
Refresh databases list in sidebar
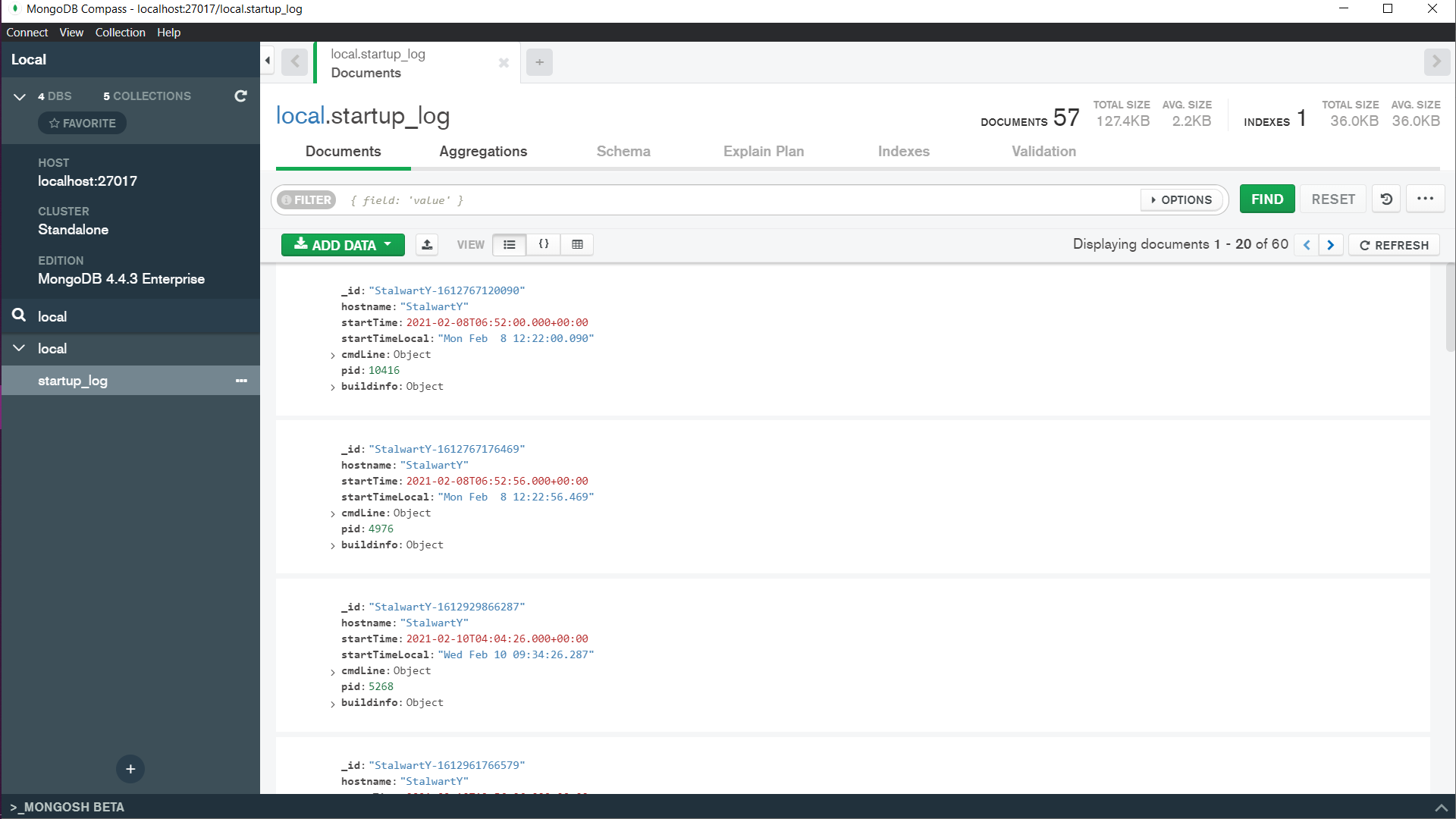(x=240, y=96)
